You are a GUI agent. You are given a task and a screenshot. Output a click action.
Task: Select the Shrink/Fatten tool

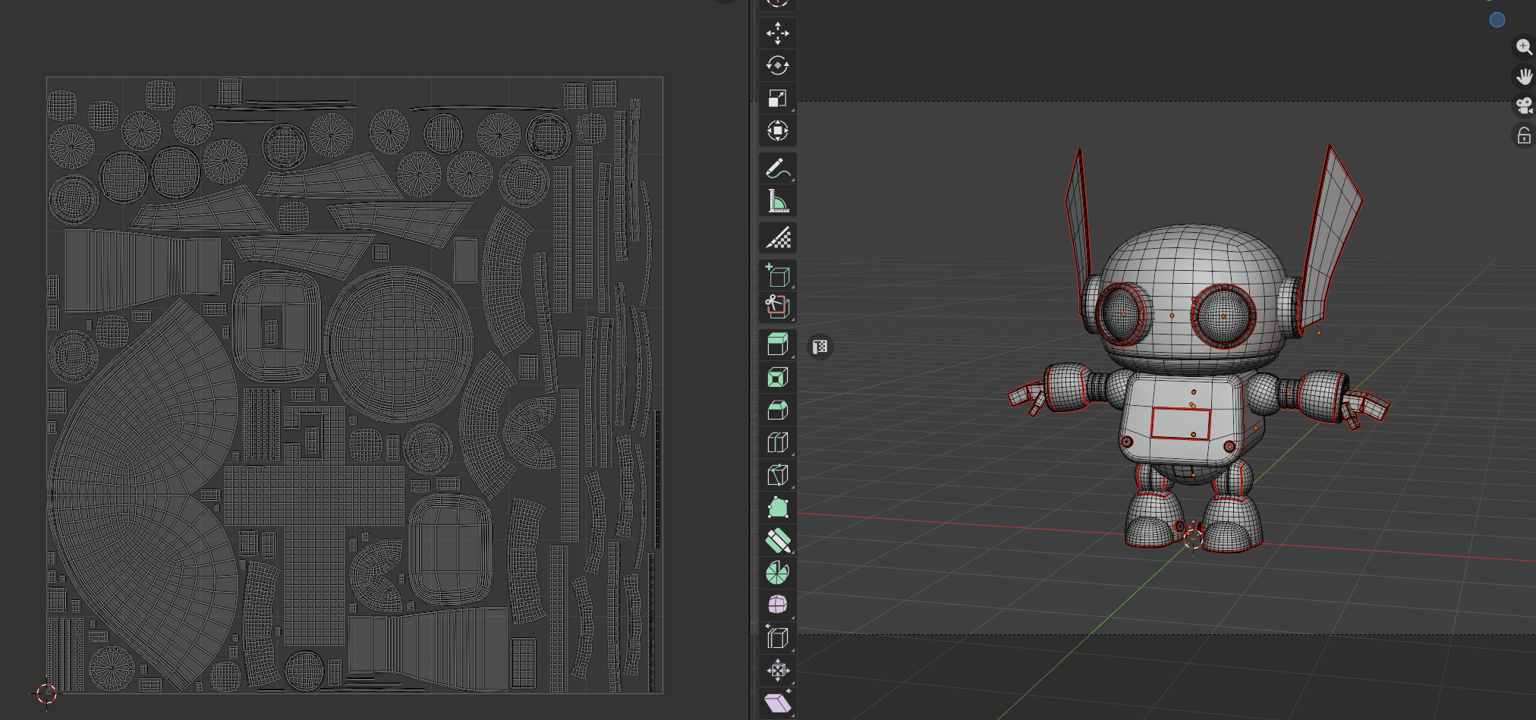777,670
